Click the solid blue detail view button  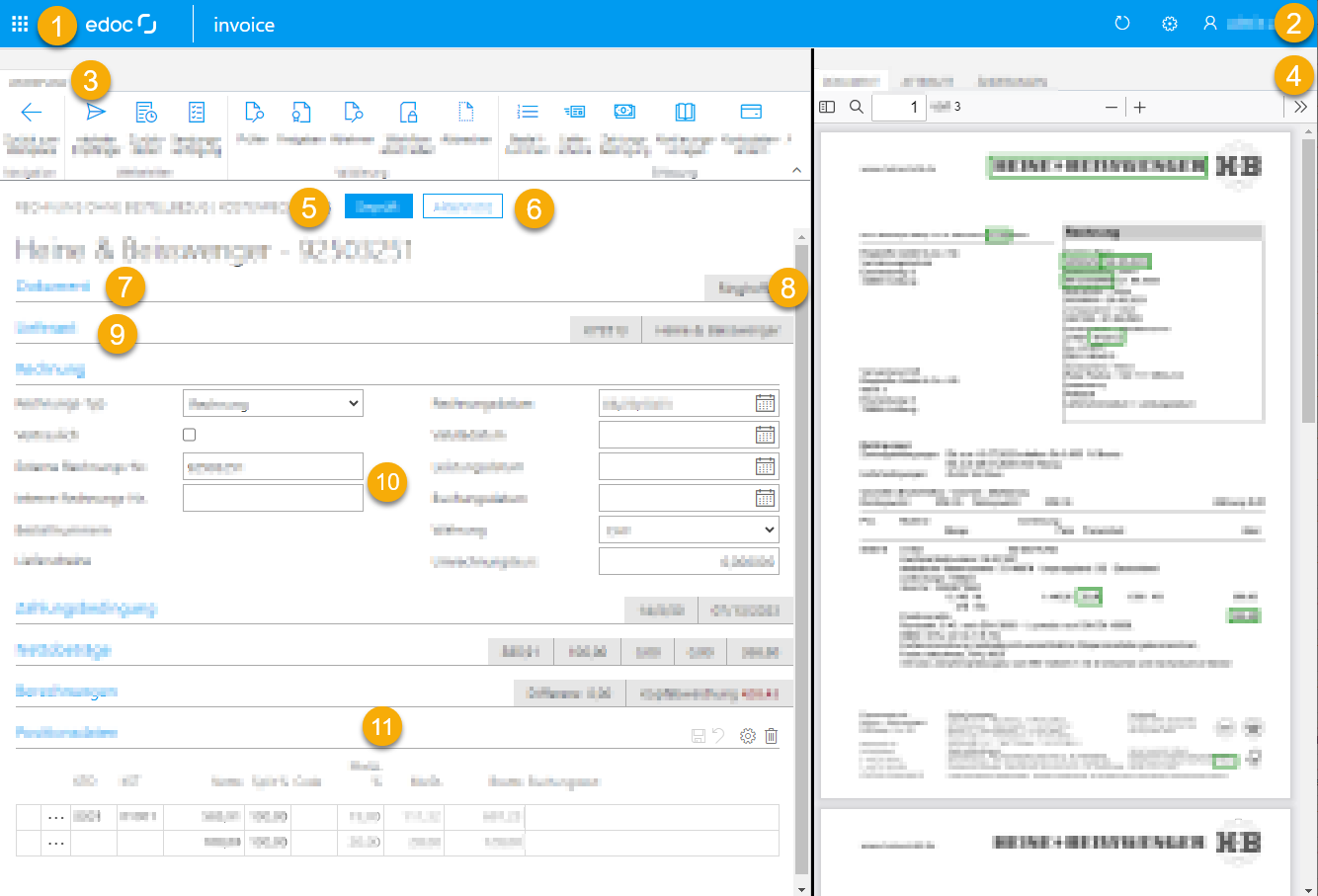point(378,205)
